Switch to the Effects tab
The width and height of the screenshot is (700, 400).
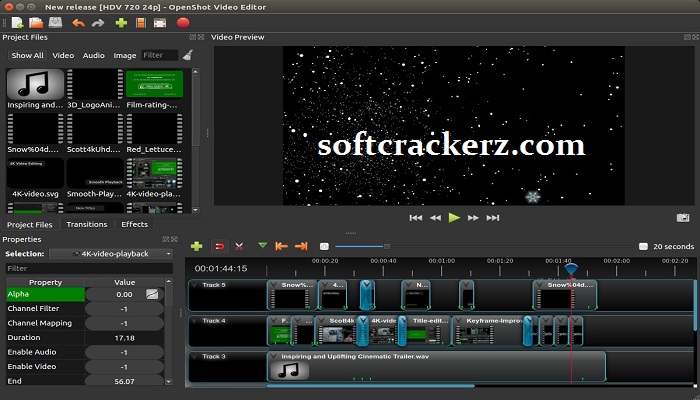[x=134, y=224]
